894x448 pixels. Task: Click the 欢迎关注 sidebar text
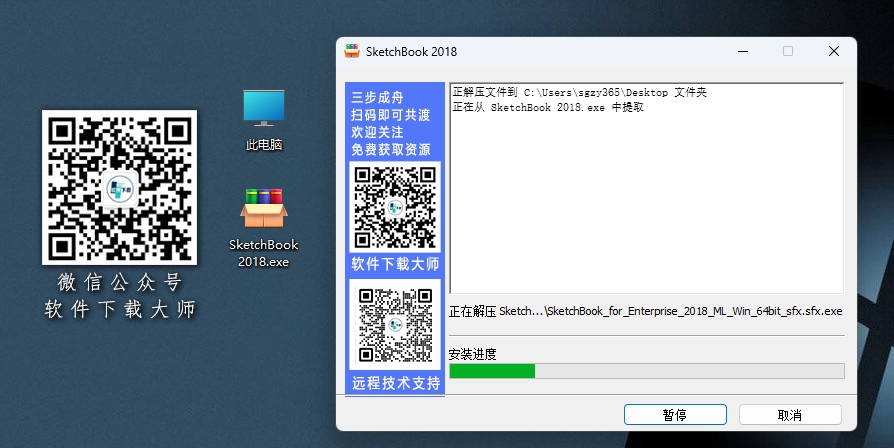[377, 132]
